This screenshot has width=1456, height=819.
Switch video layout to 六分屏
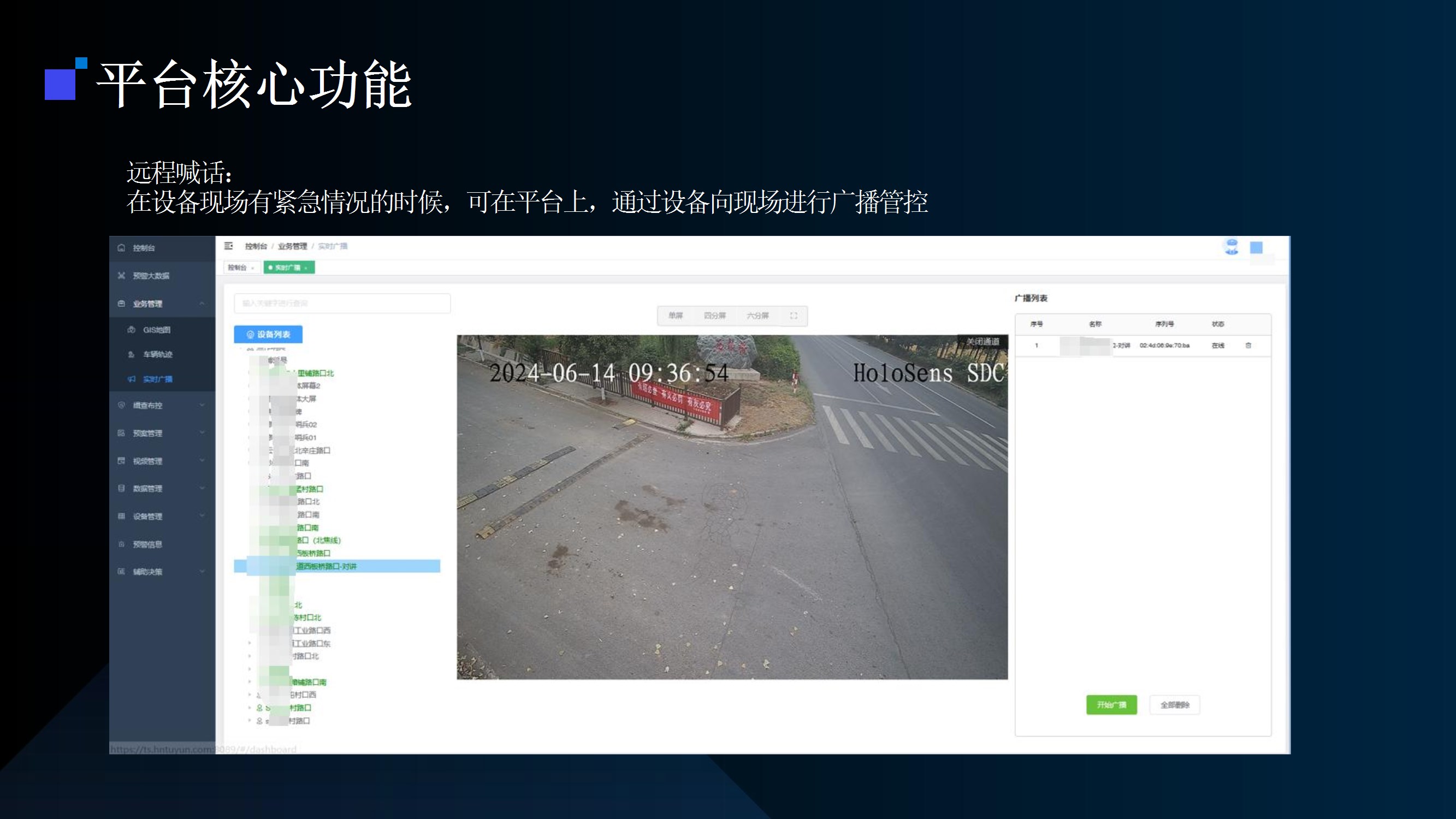click(x=757, y=316)
